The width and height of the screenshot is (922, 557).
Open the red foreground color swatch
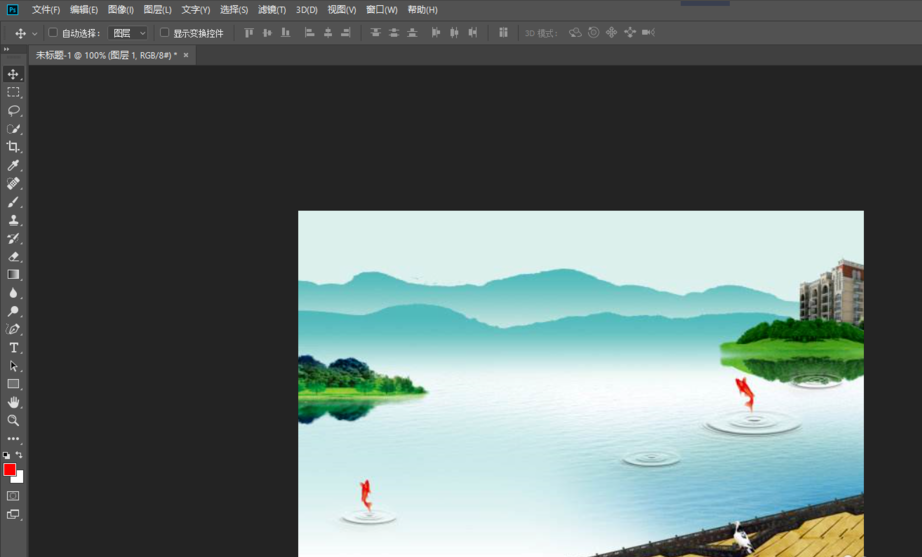pyautogui.click(x=9, y=469)
